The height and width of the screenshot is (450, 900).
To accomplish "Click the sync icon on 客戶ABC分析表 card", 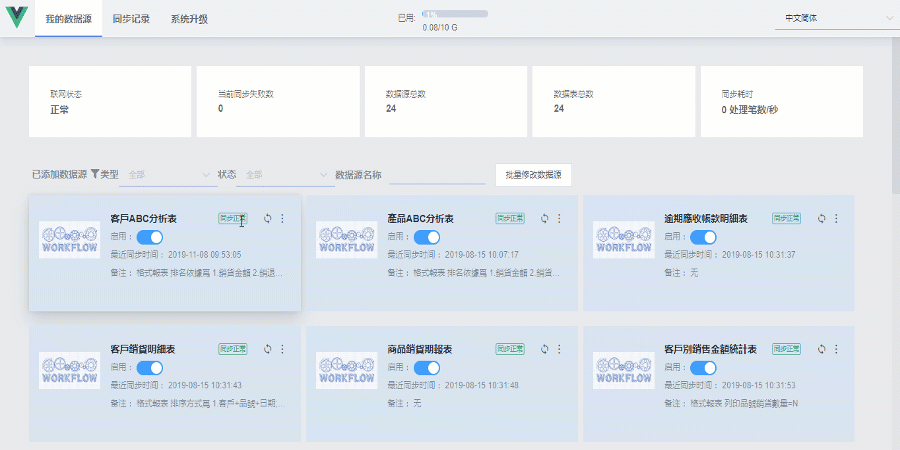I will pyautogui.click(x=267, y=218).
